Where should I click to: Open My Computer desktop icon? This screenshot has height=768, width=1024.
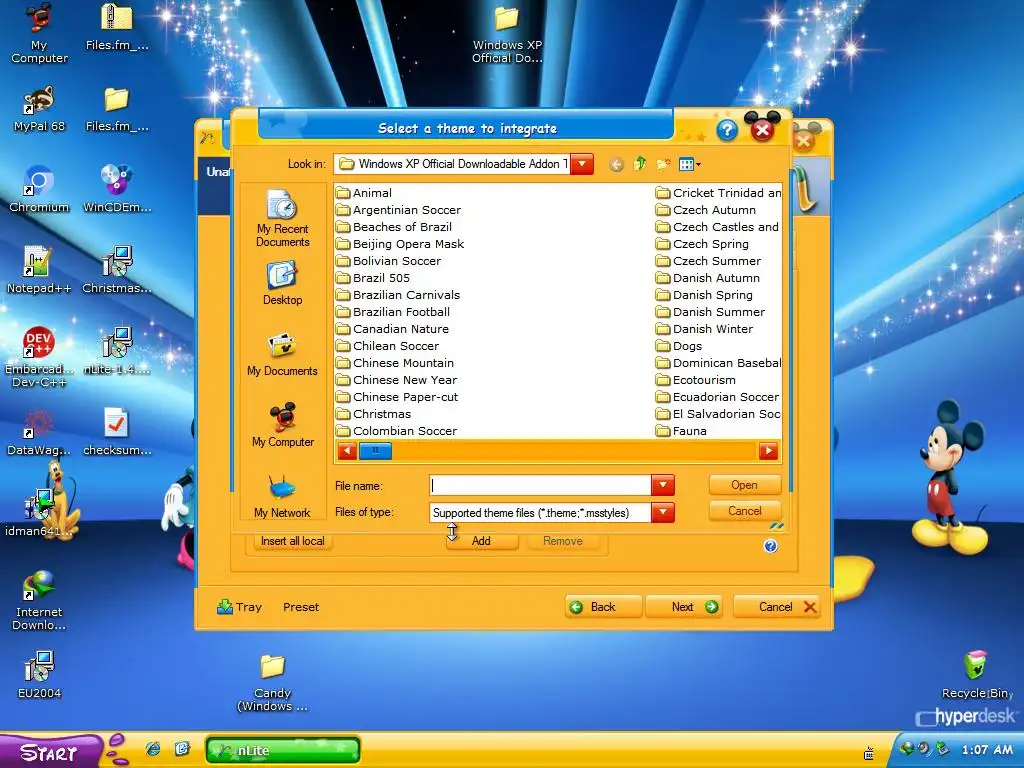[x=39, y=33]
